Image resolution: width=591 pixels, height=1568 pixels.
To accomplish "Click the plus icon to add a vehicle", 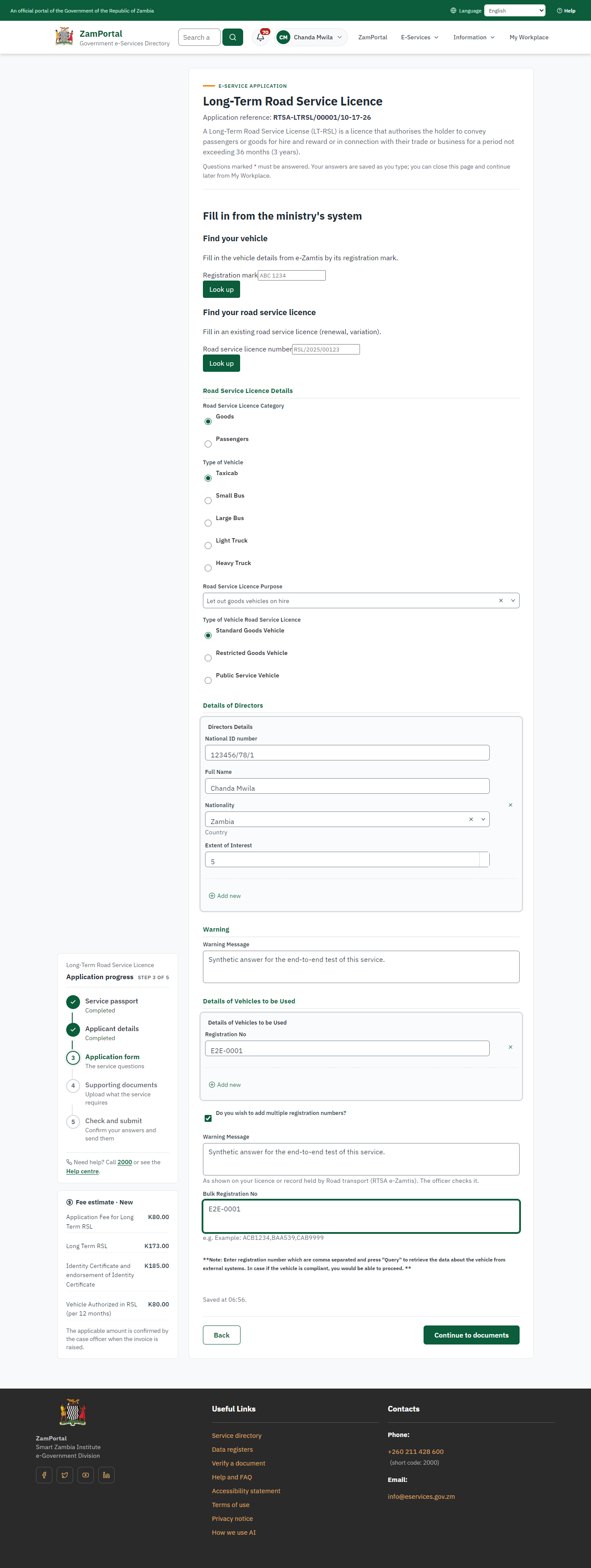I will click(x=212, y=1085).
